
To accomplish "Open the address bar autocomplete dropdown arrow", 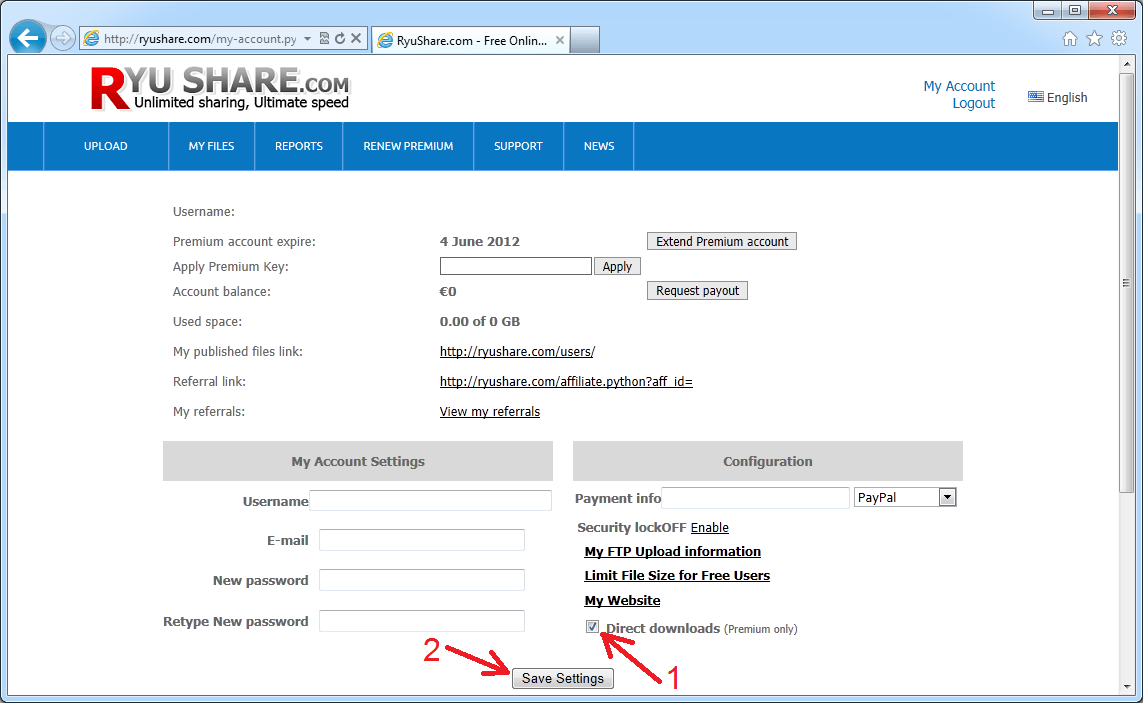I will (x=308, y=39).
